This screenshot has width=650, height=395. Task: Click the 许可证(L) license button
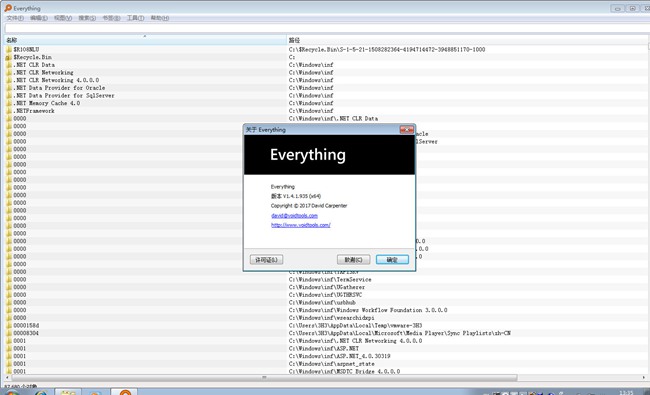coord(267,260)
